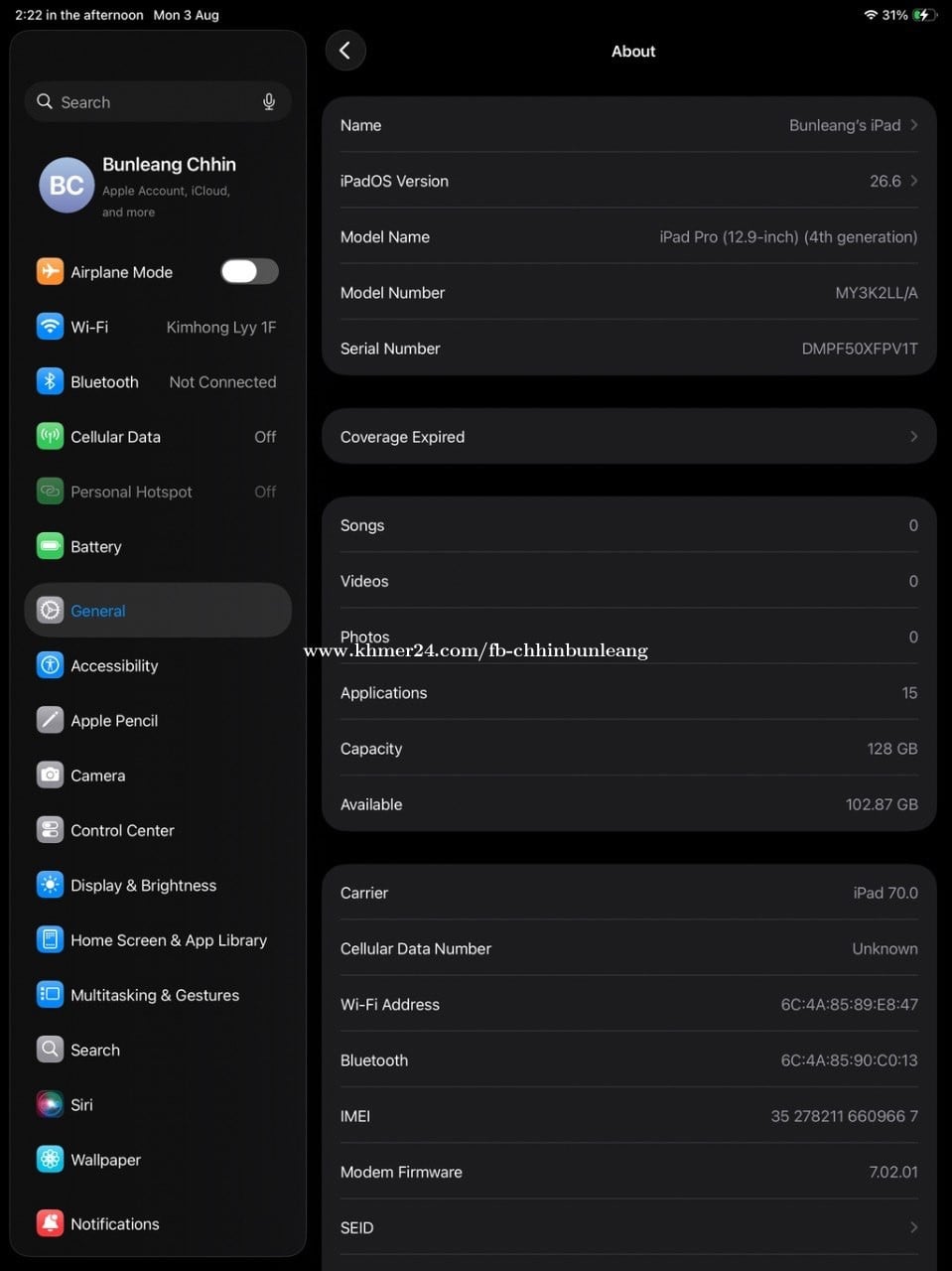Tap the Bluetooth settings icon
This screenshot has height=1271, width=952.
[x=50, y=381]
